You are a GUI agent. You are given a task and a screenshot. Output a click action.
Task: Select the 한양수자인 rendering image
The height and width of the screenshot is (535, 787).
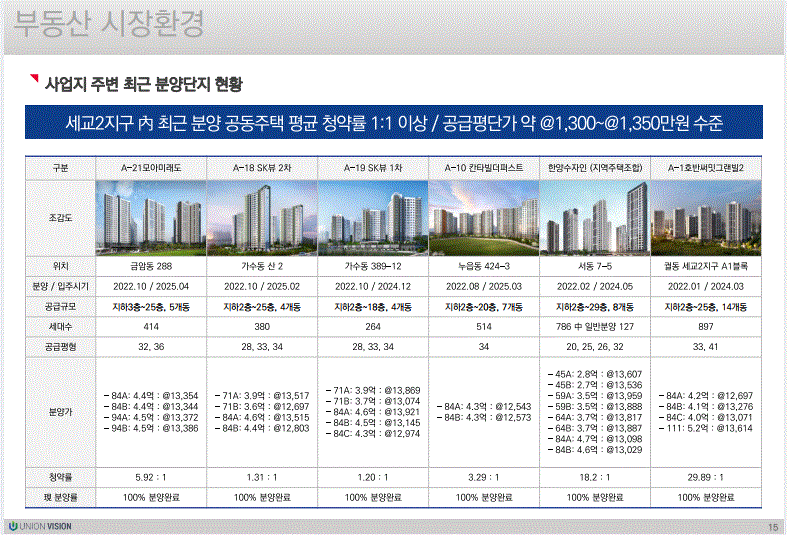[595, 218]
